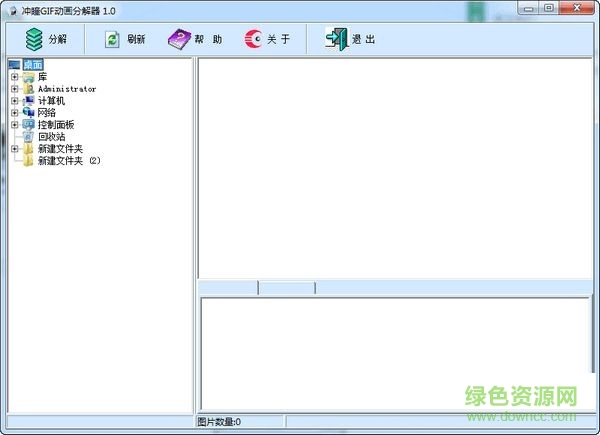Screen dimensions: 600x435
Task: Select the 计算机 computer icon in tree
Action: (x=29, y=101)
